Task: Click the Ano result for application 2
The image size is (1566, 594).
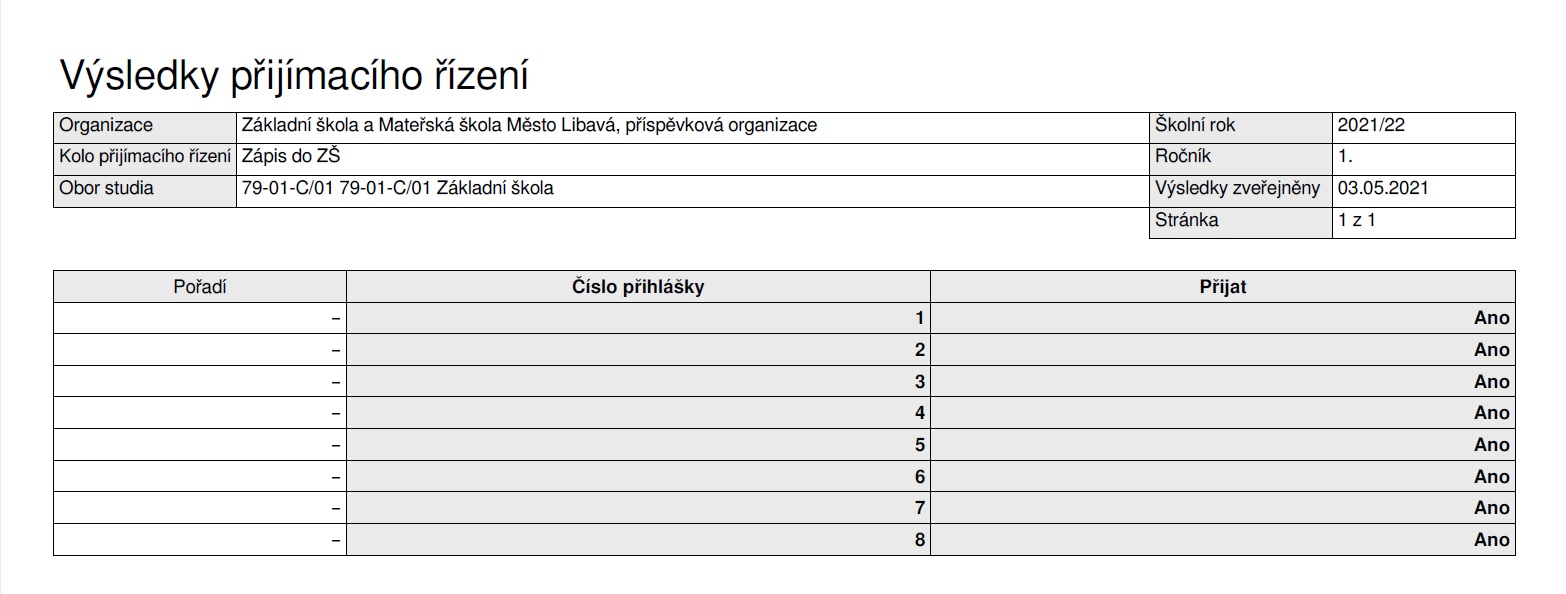Action: click(1491, 350)
